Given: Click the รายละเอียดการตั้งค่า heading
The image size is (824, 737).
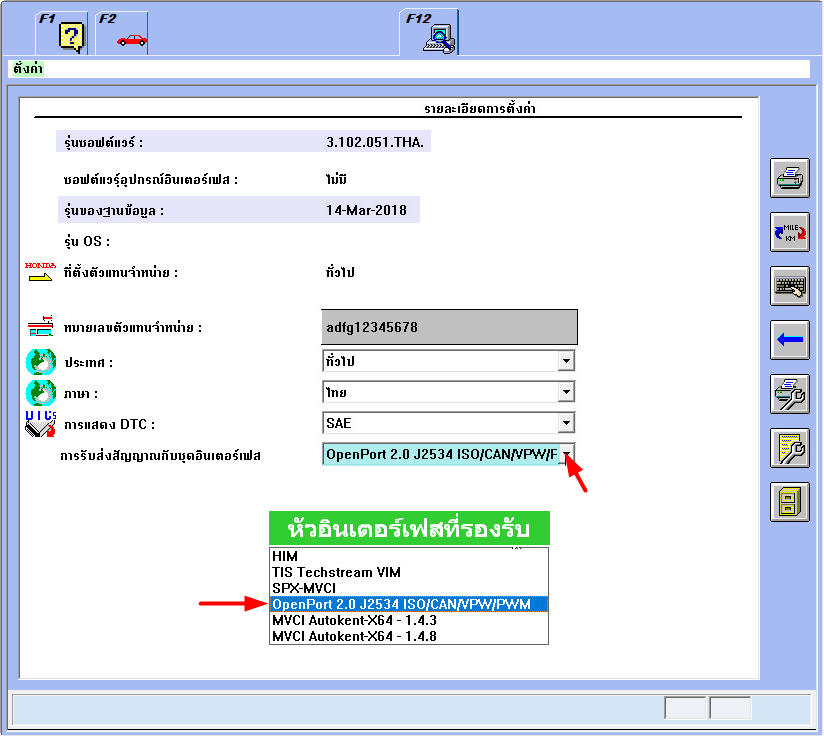Looking at the screenshot, I should (x=480, y=109).
